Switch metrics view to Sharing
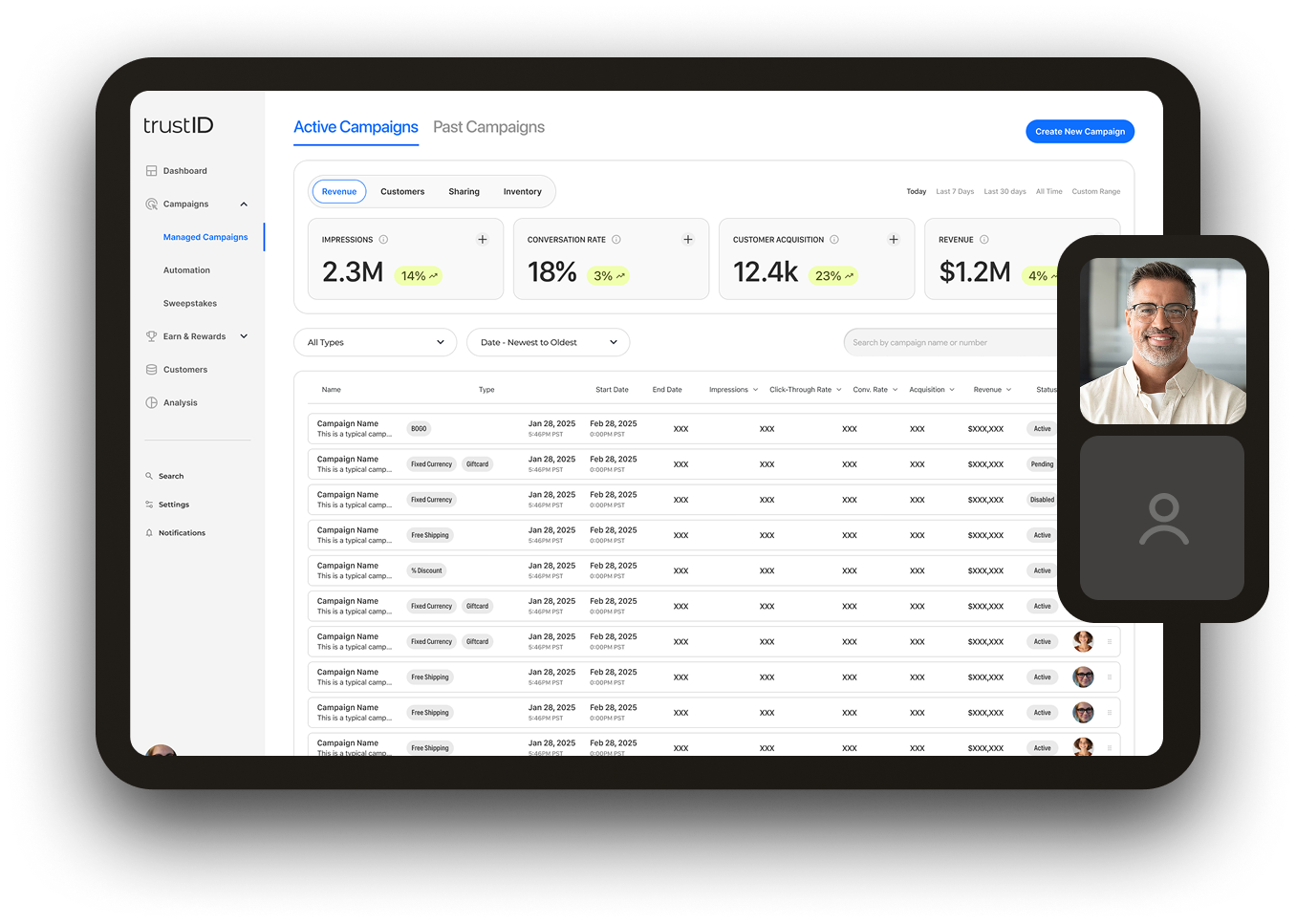This screenshot has height=924, width=1296. pos(464,192)
